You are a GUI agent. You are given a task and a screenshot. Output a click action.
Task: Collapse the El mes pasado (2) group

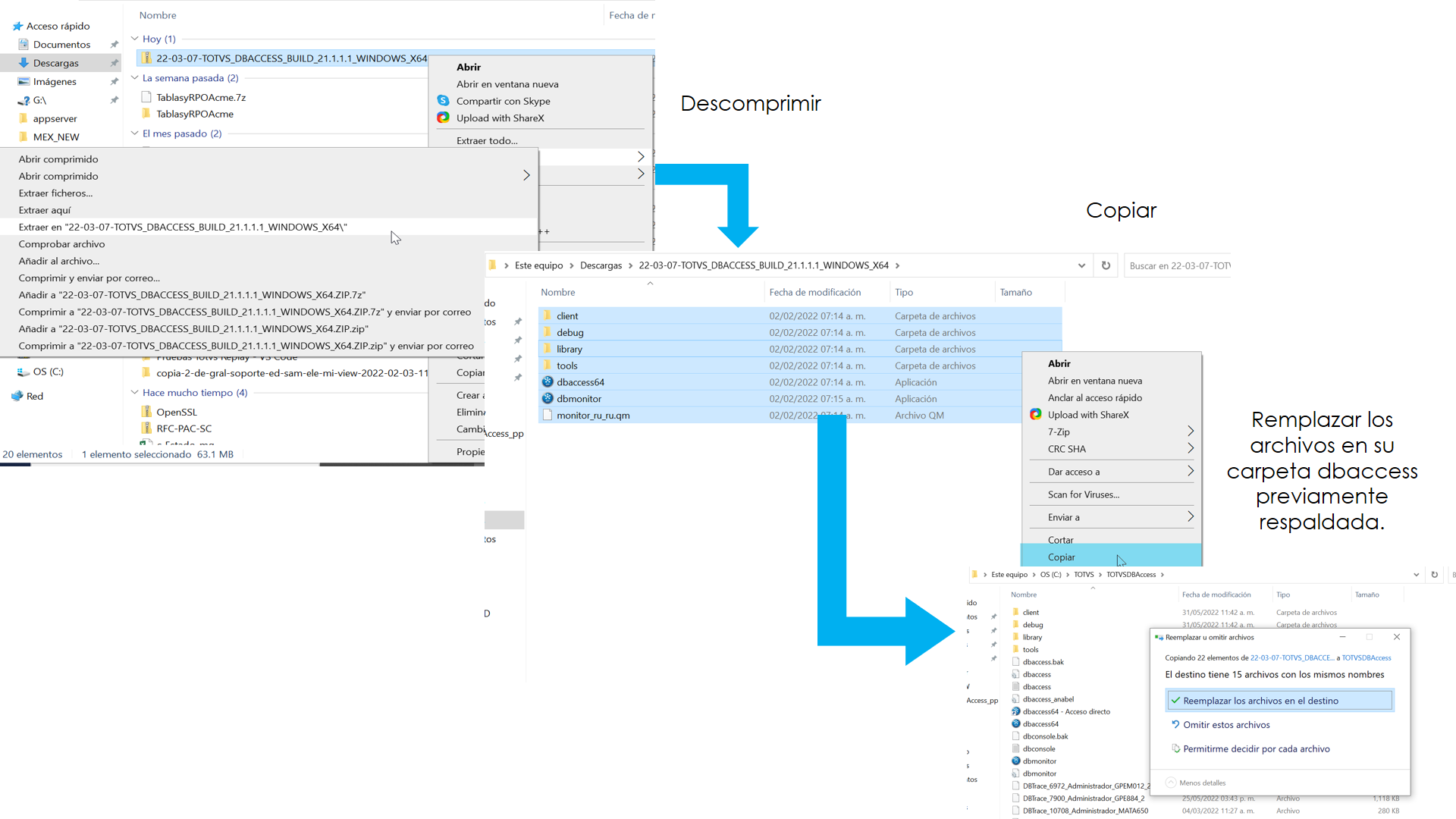pos(135,133)
